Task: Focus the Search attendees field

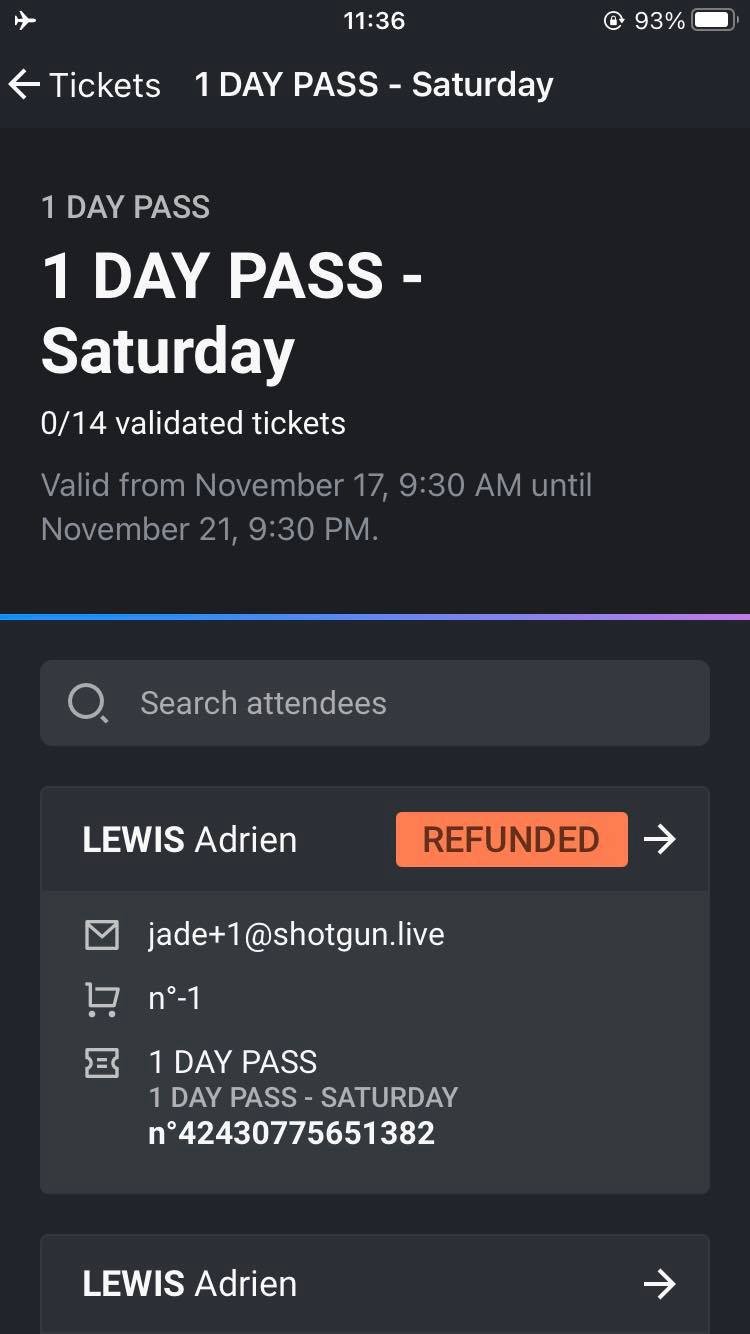Action: [x=375, y=703]
